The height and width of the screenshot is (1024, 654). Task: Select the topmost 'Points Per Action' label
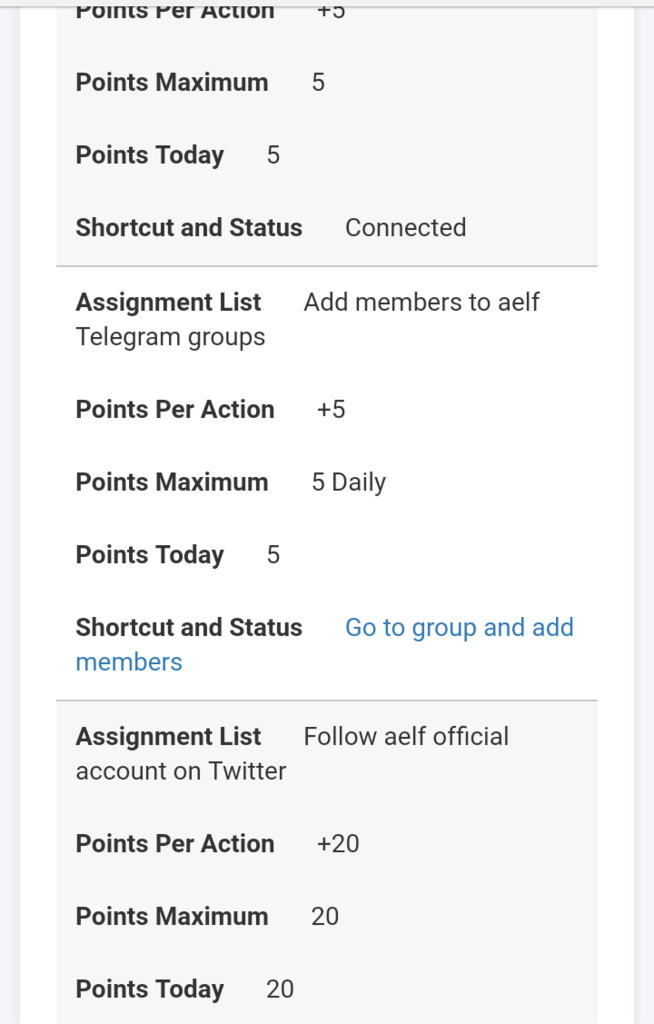coord(175,12)
